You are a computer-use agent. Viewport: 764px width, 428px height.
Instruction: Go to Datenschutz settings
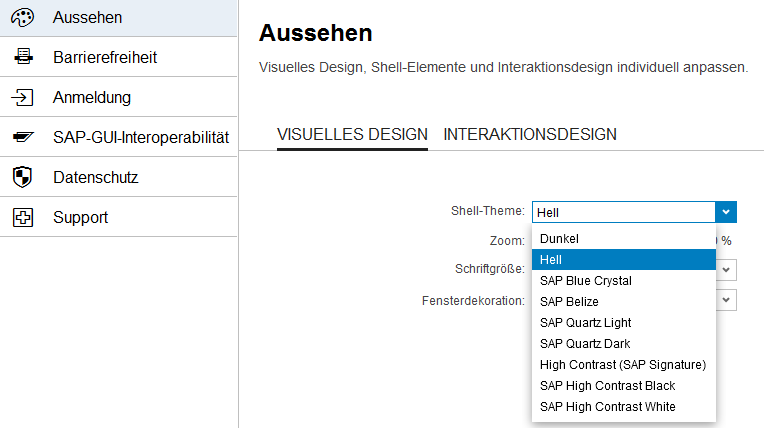(x=95, y=178)
